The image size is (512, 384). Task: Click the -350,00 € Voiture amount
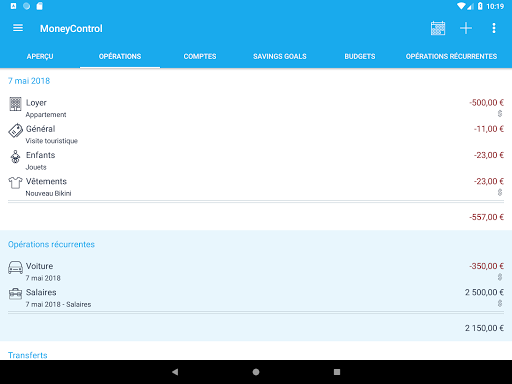click(x=486, y=266)
